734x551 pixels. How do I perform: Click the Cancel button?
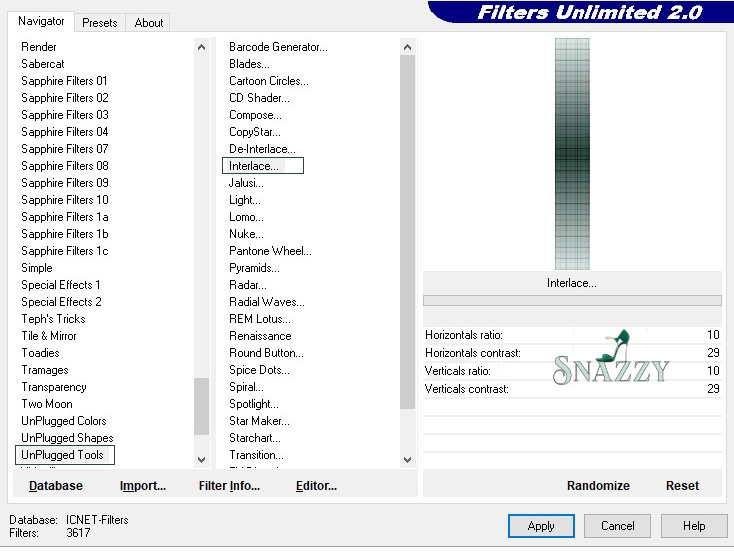coord(617,526)
